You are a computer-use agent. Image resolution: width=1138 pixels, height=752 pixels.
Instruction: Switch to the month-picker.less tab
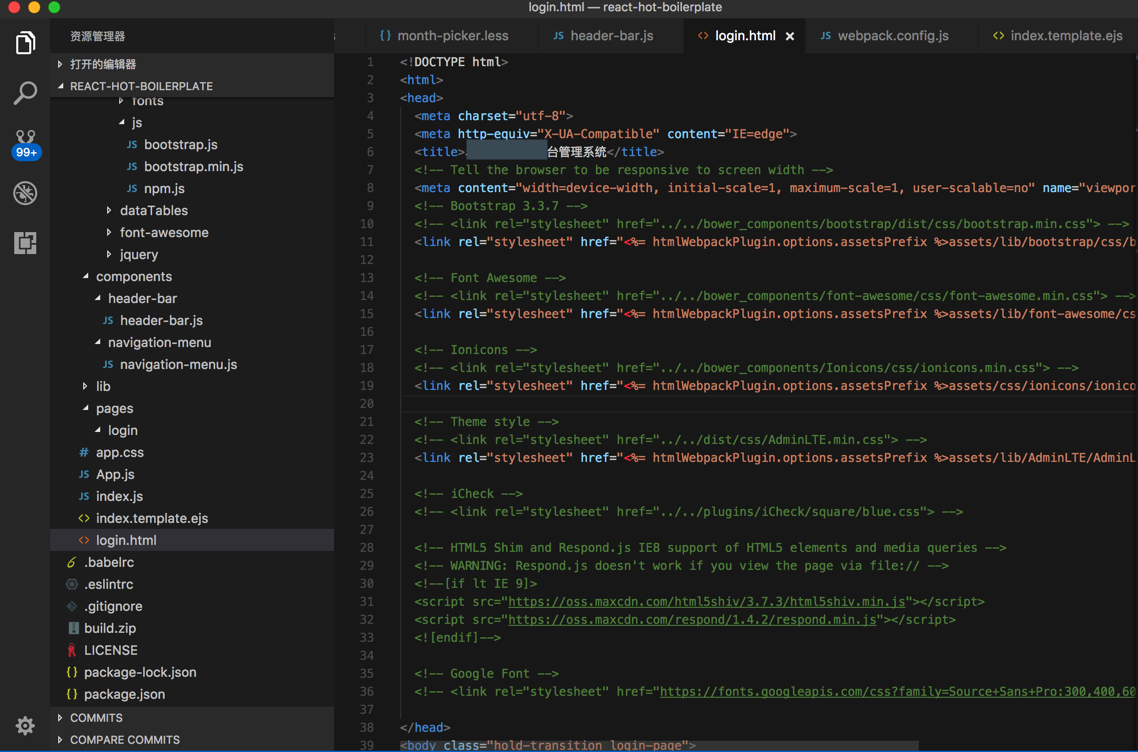pyautogui.click(x=452, y=36)
